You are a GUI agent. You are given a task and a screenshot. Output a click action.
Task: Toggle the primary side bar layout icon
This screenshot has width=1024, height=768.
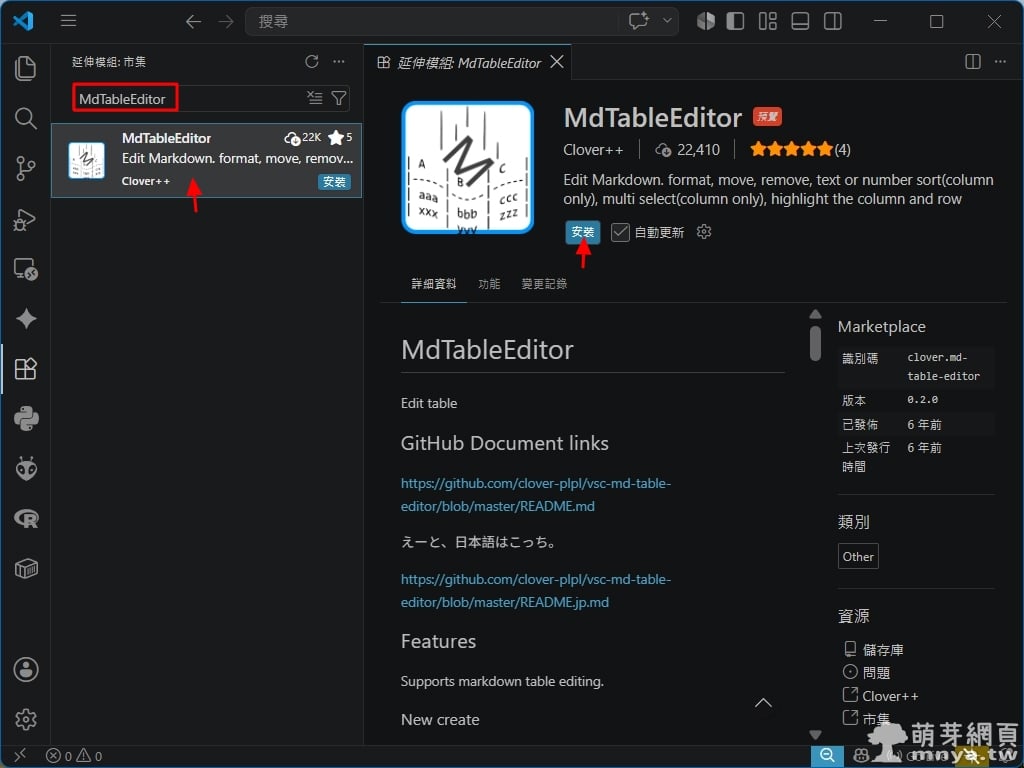click(735, 21)
